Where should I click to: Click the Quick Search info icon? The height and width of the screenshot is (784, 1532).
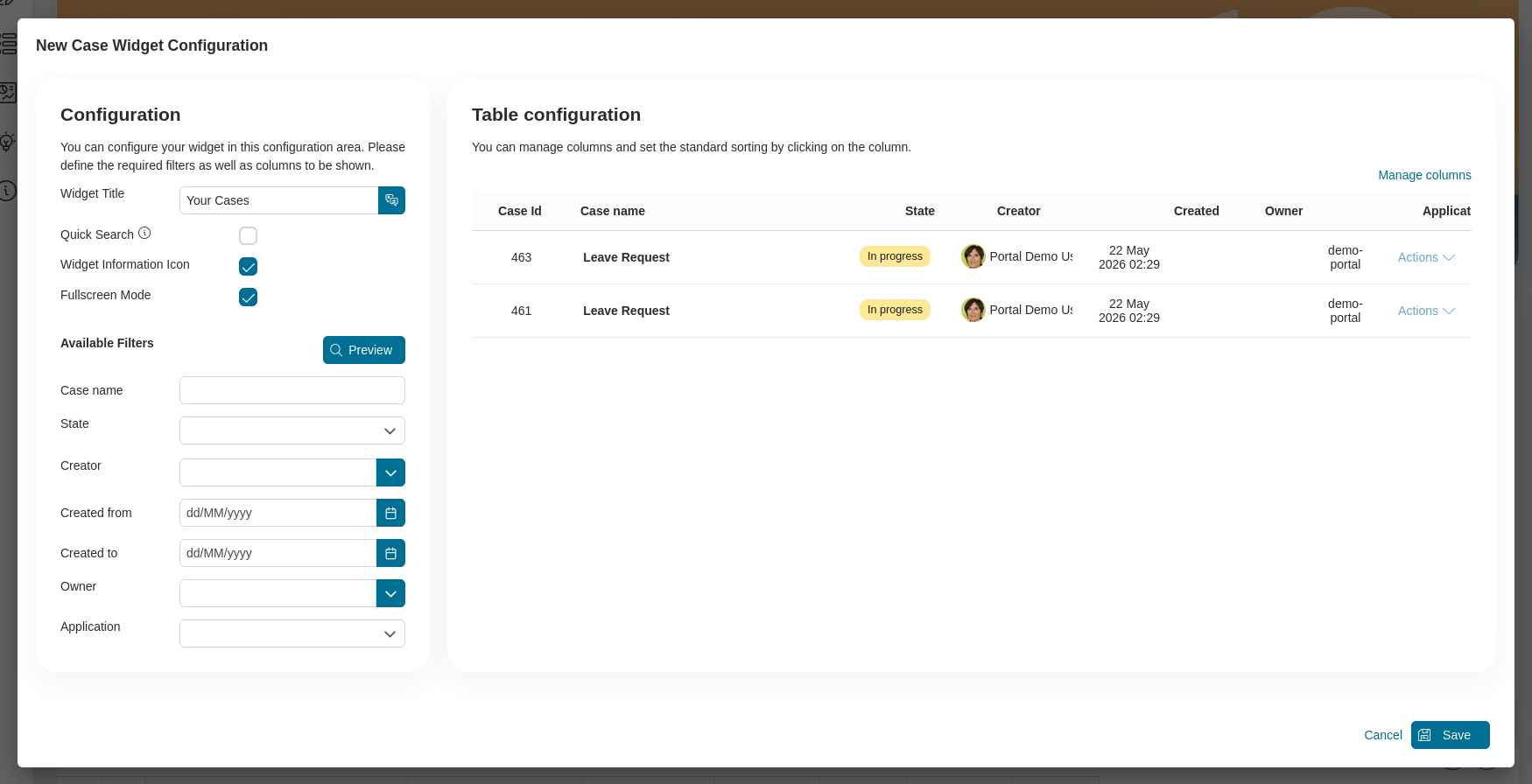[x=144, y=233]
